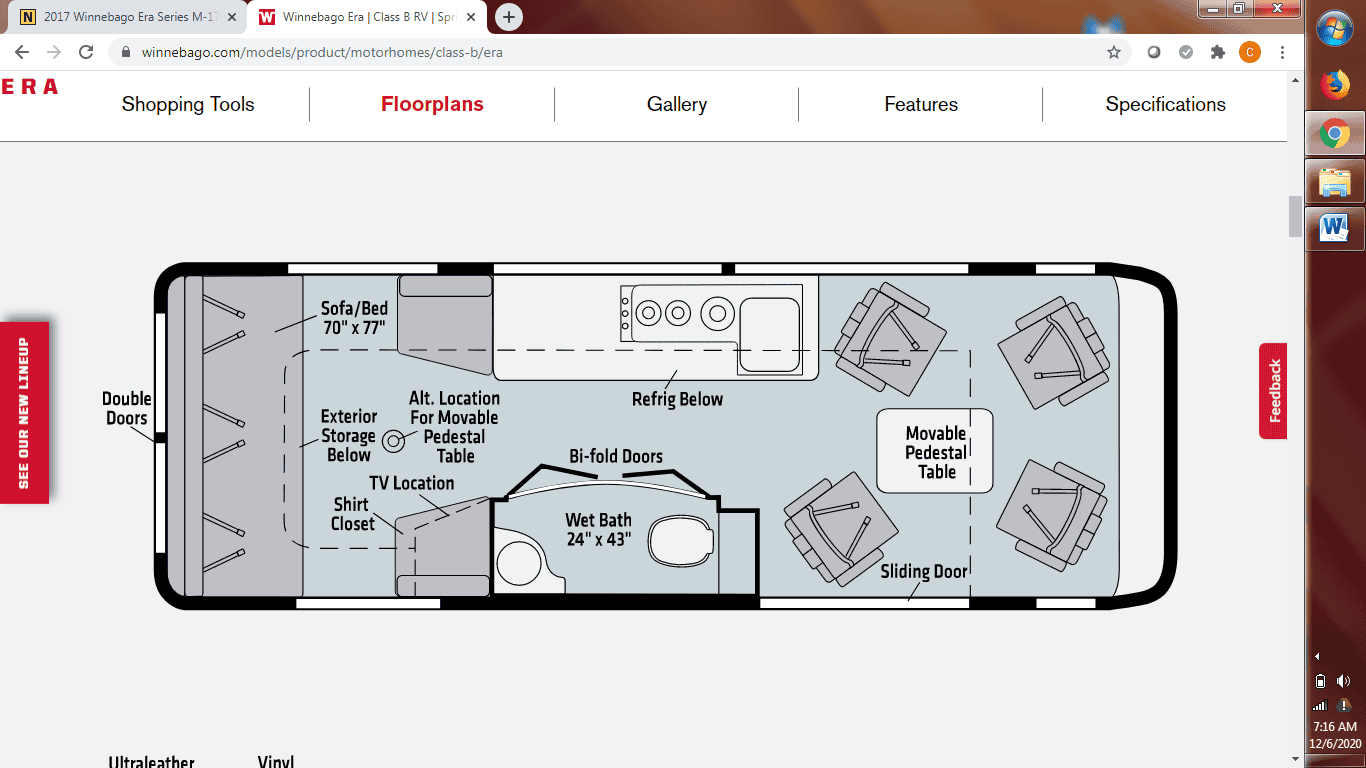Image resolution: width=1366 pixels, height=768 pixels.
Task: Go to the Gallery section
Action: [x=677, y=104]
